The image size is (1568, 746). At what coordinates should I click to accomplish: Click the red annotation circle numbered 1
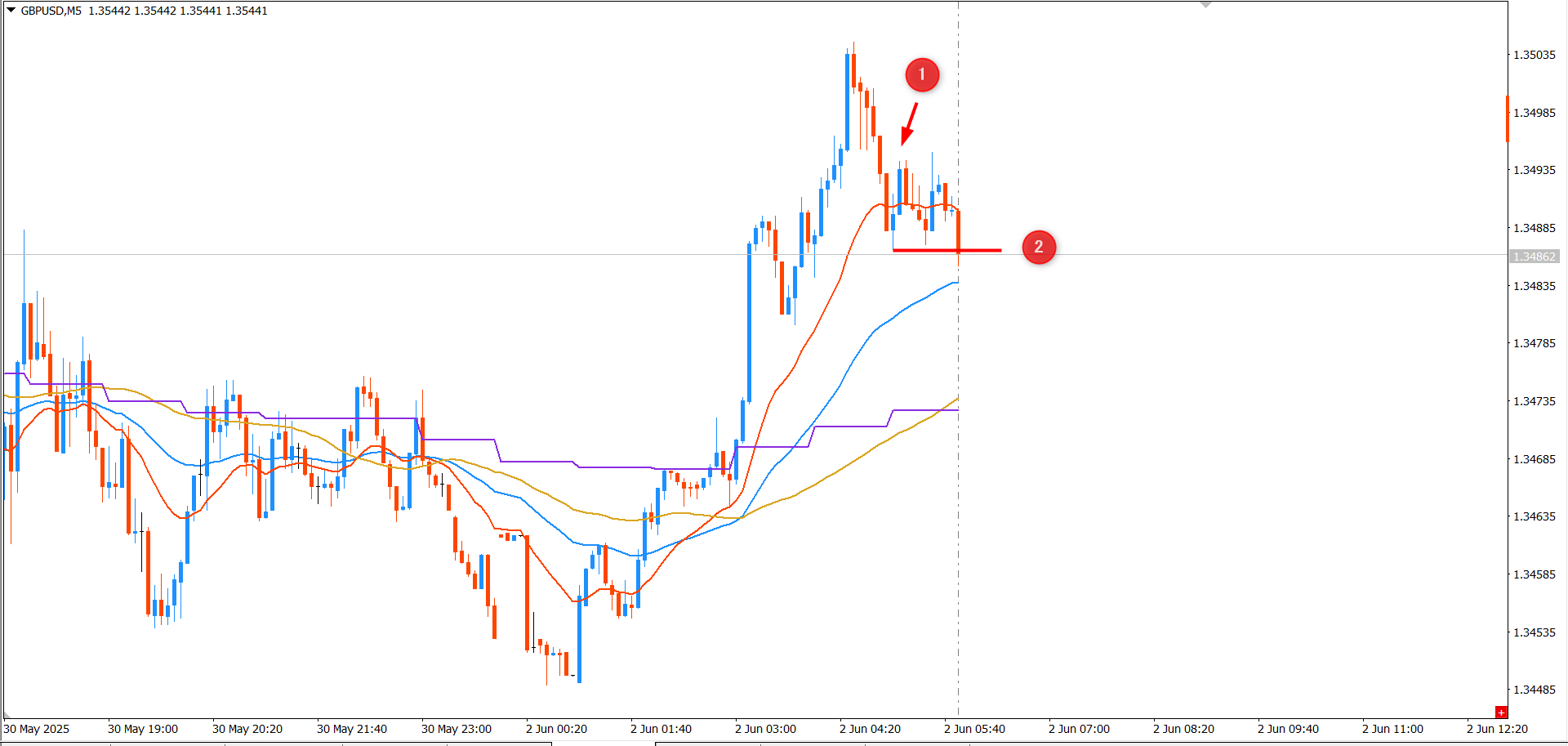(922, 74)
